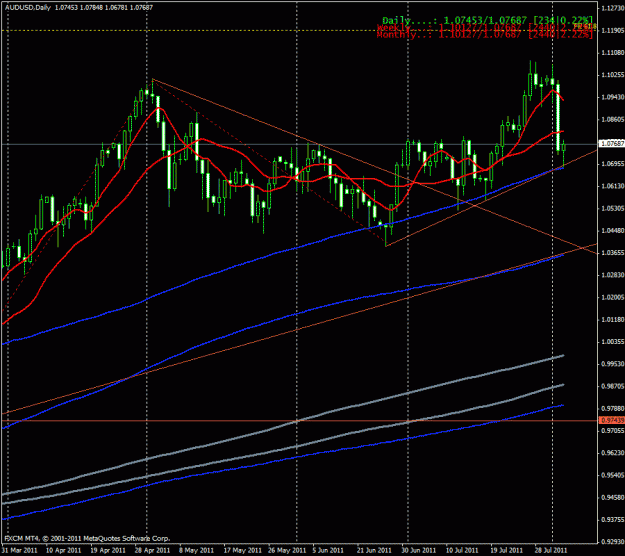
Task: Click the 0.97880 price axis label
Action: point(613,409)
